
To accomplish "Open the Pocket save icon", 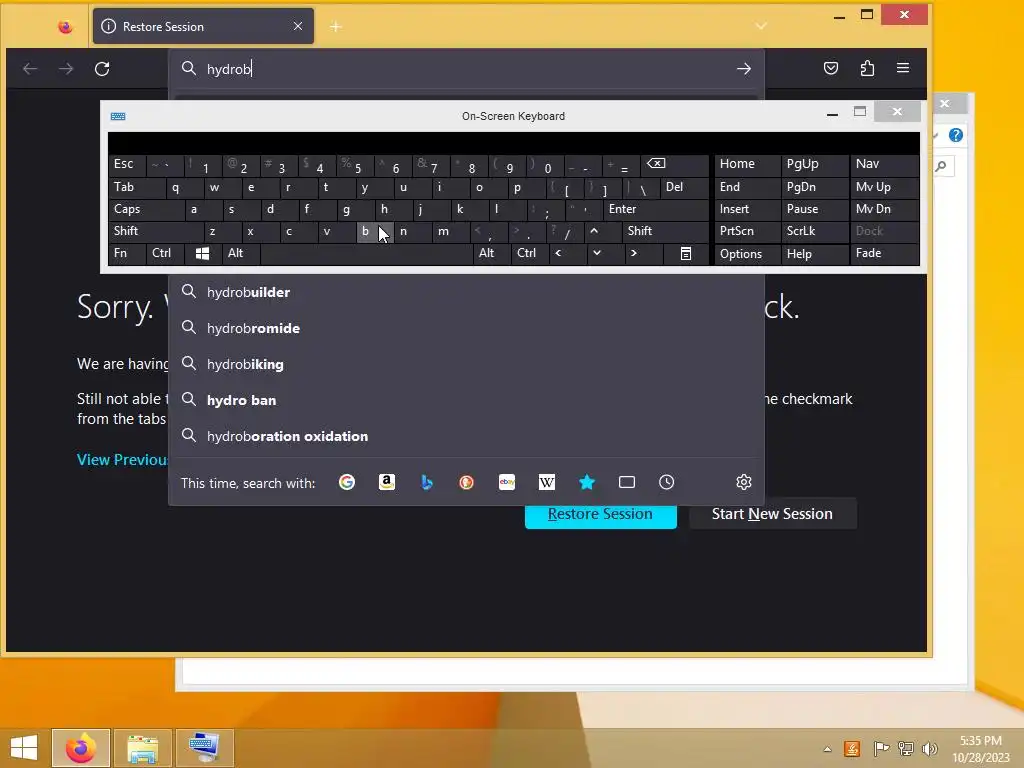I will 831,68.
